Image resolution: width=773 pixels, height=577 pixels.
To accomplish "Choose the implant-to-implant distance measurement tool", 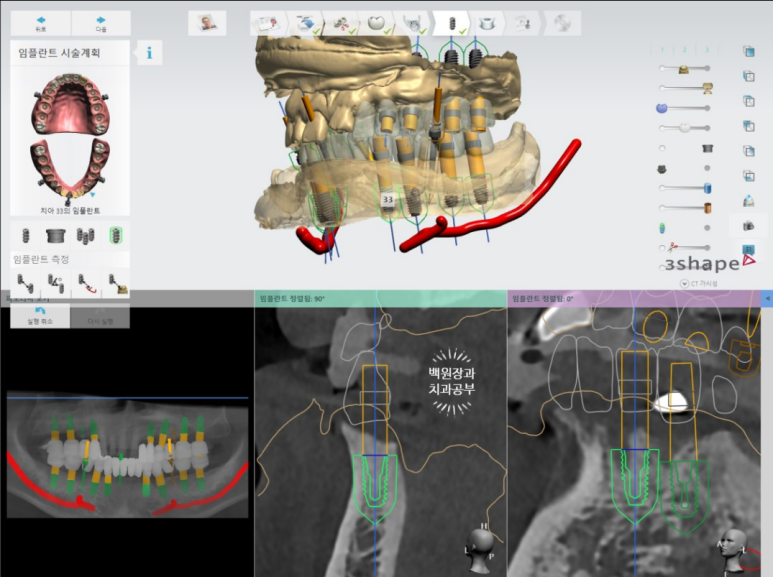I will (x=25, y=284).
